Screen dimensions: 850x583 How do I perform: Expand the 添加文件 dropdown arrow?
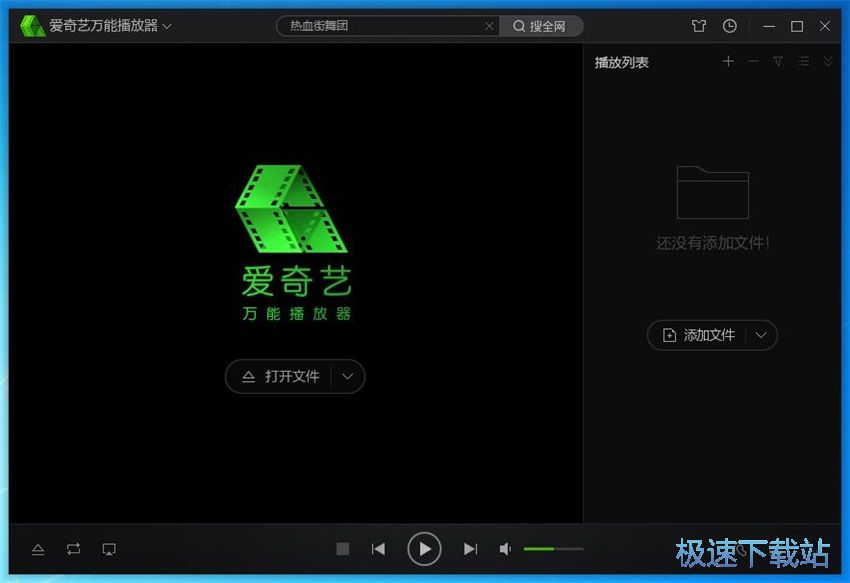761,335
